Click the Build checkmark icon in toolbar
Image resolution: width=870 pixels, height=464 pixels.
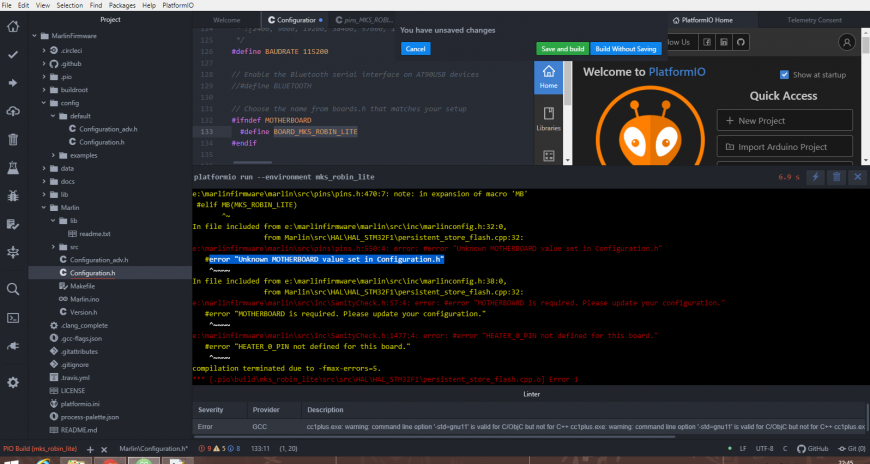click(x=13, y=55)
